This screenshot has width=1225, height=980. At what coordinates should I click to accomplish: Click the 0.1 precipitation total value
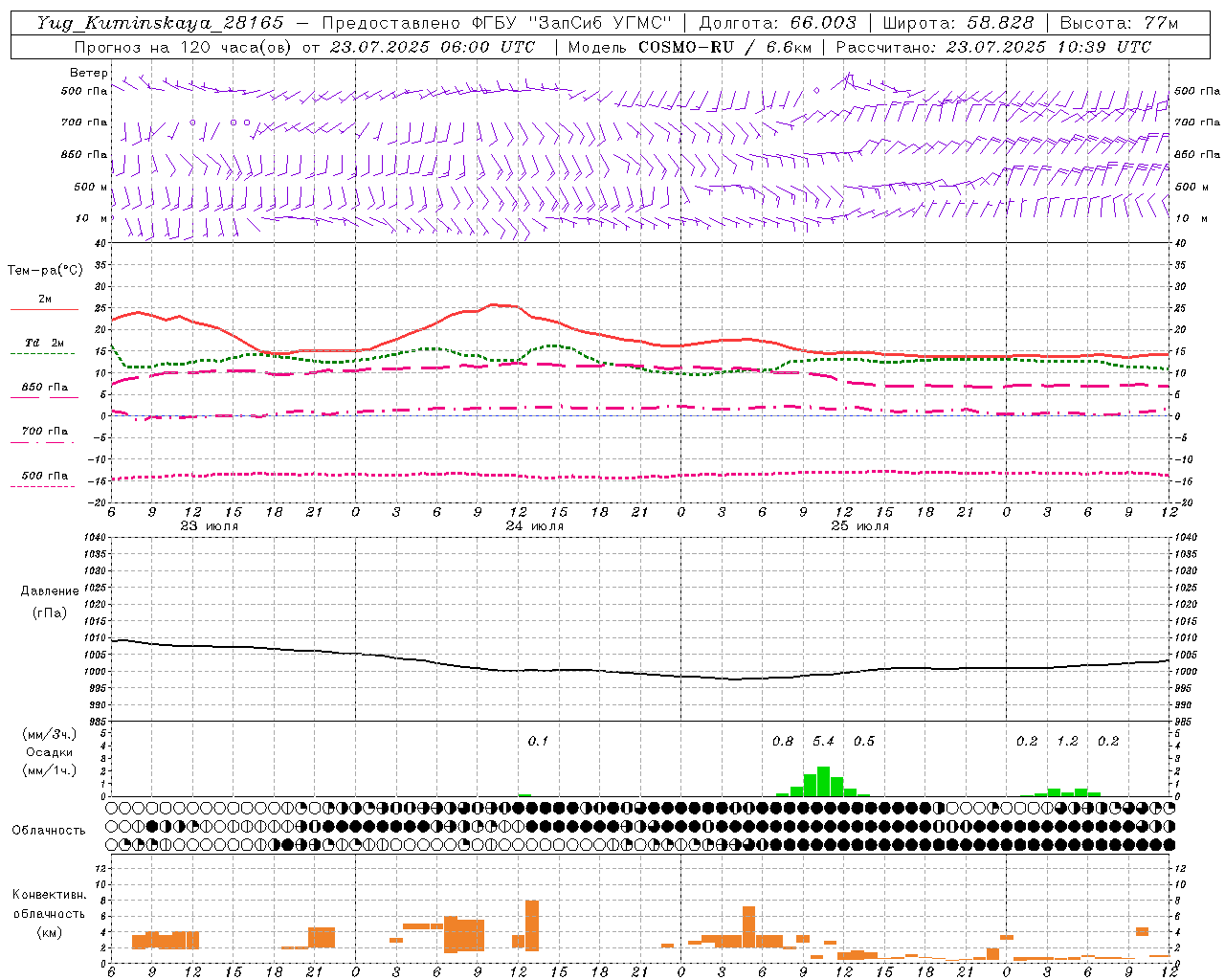(538, 741)
